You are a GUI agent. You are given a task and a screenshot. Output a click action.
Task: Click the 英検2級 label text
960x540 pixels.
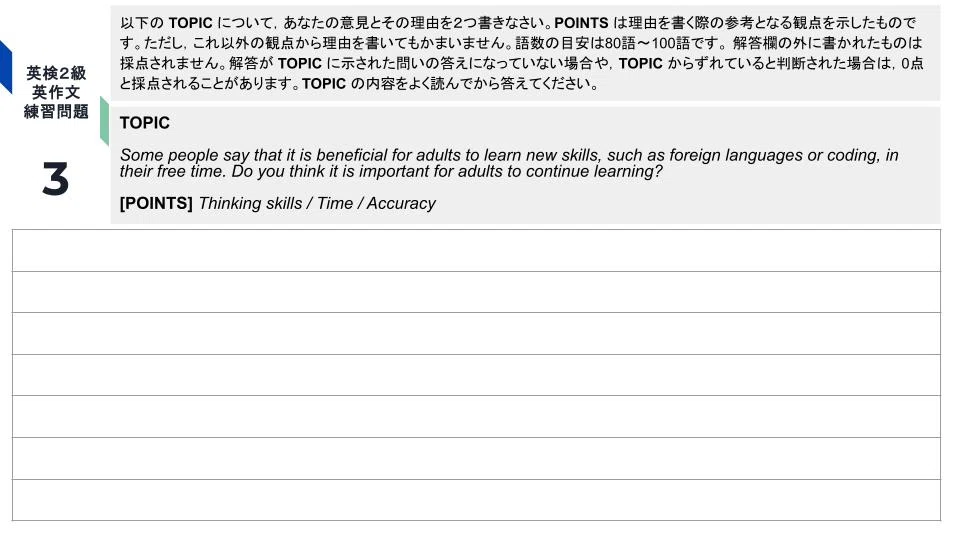[56, 73]
